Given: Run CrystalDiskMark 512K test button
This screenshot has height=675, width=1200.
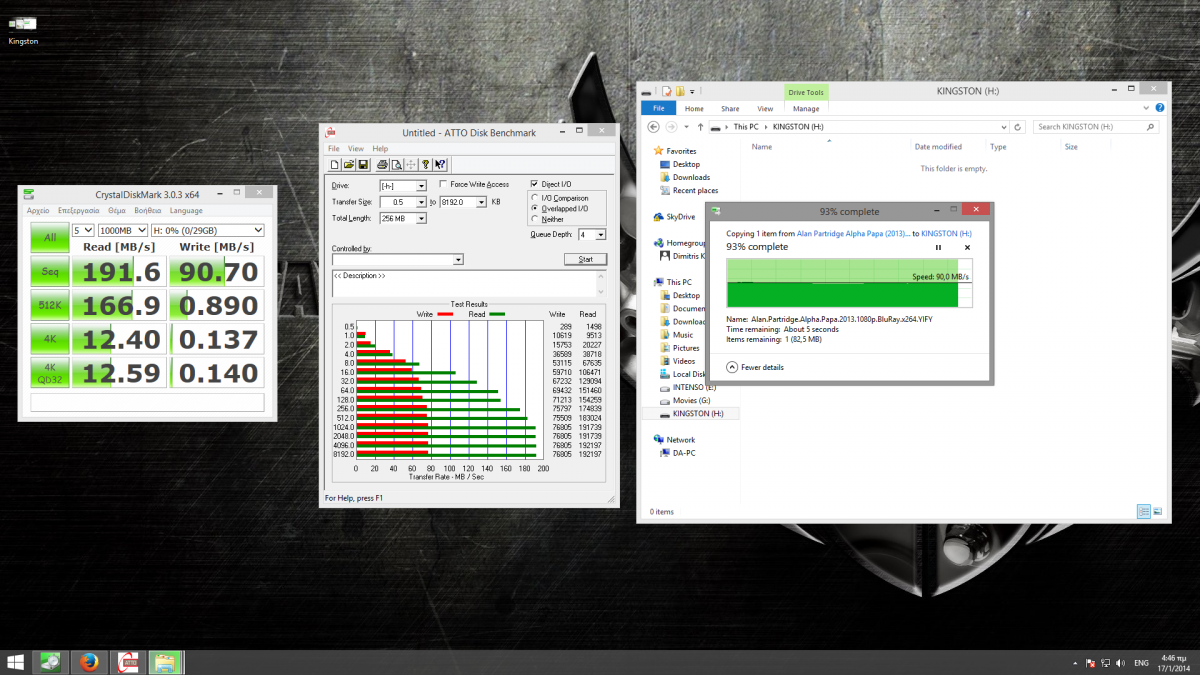Looking at the screenshot, I should [x=49, y=305].
